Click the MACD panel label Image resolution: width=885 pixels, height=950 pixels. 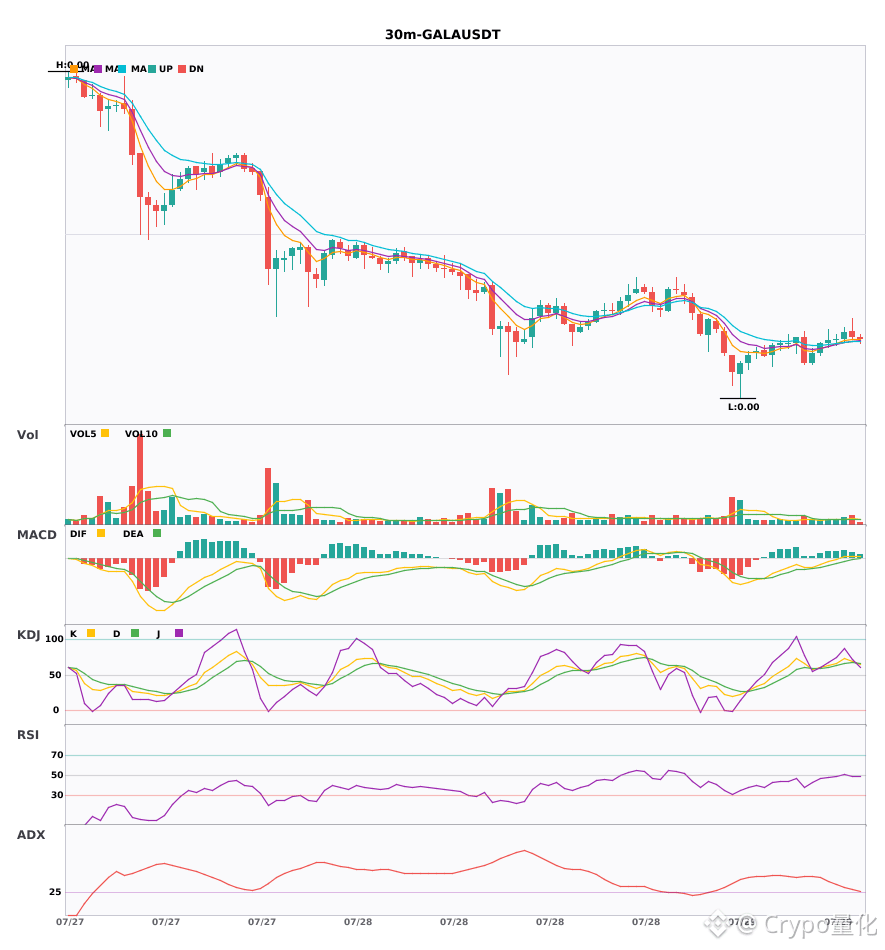(36, 535)
